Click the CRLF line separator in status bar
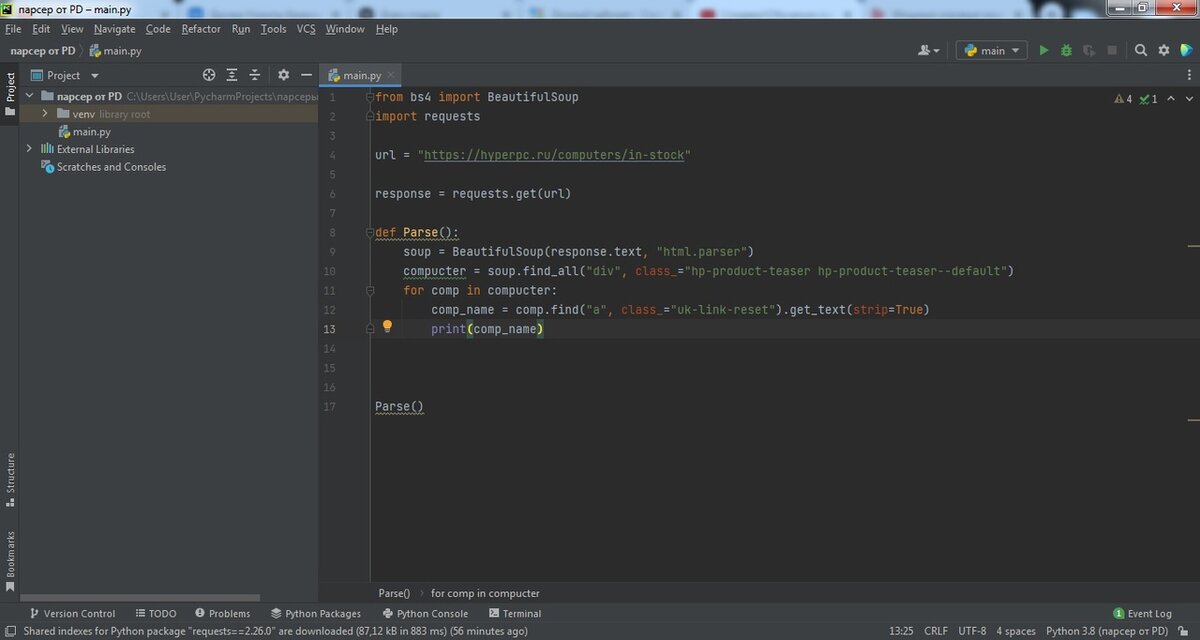 tap(936, 631)
